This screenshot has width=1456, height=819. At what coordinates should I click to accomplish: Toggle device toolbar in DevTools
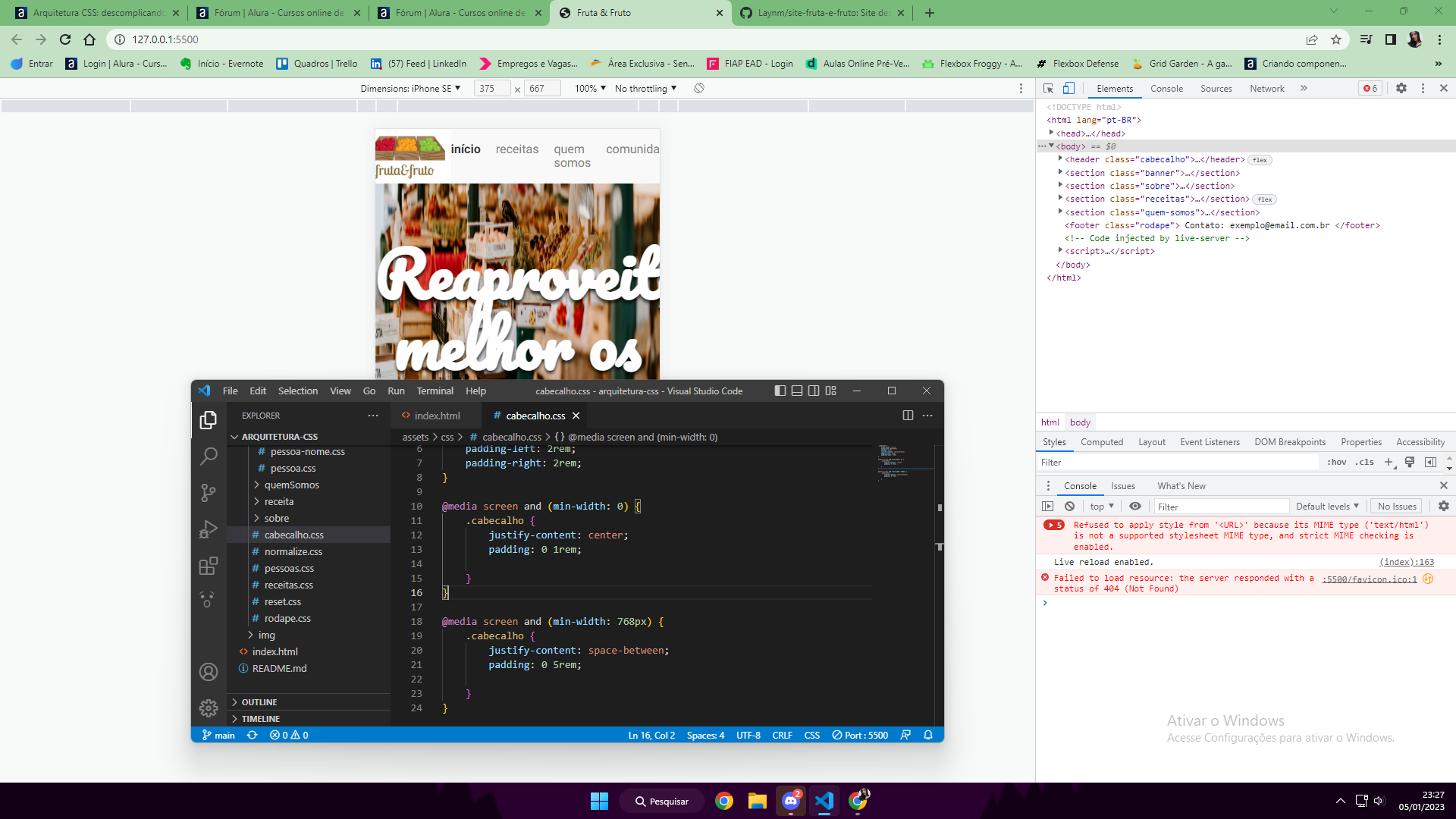pos(1068,89)
